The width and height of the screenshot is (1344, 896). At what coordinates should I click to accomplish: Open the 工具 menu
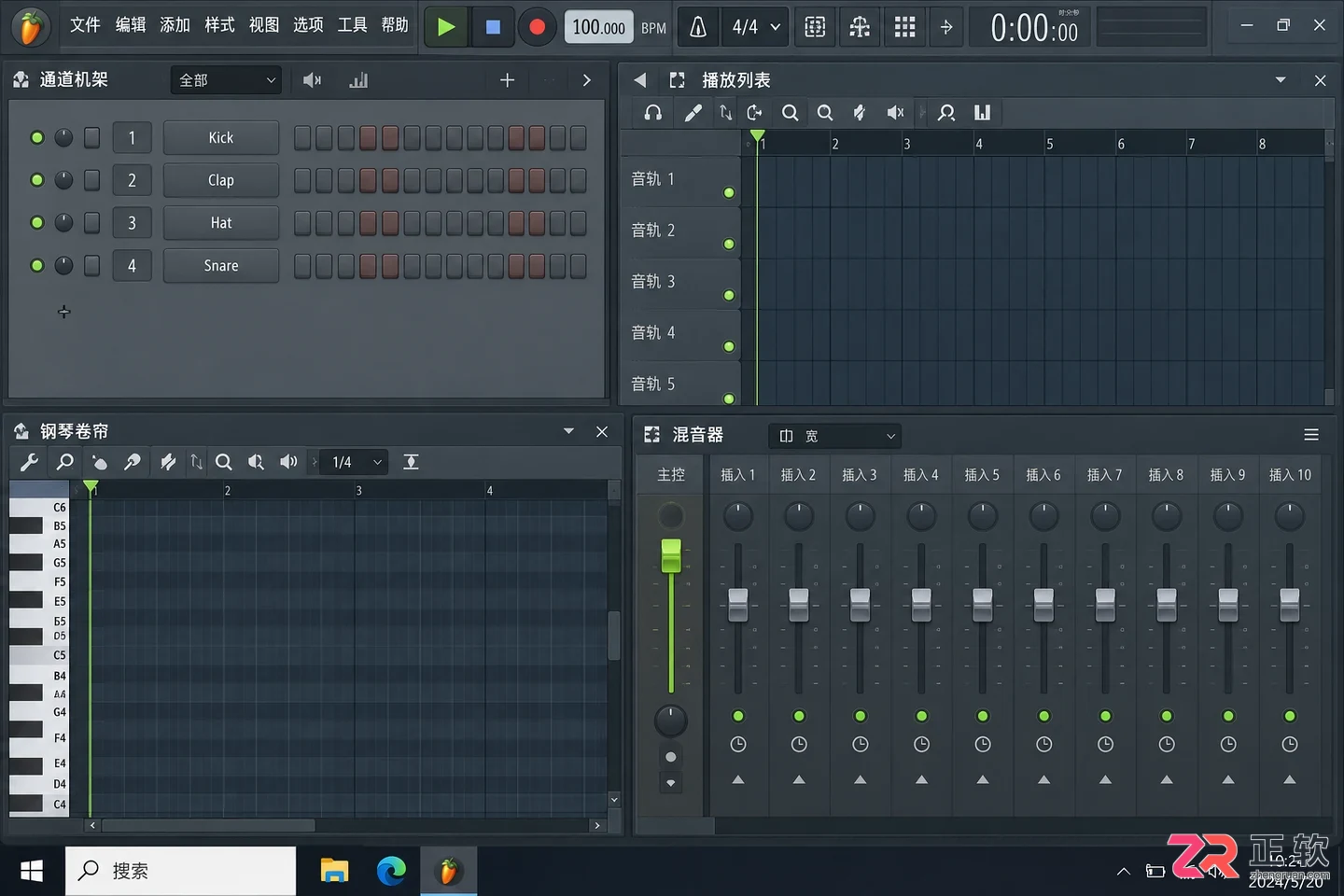[x=352, y=24]
